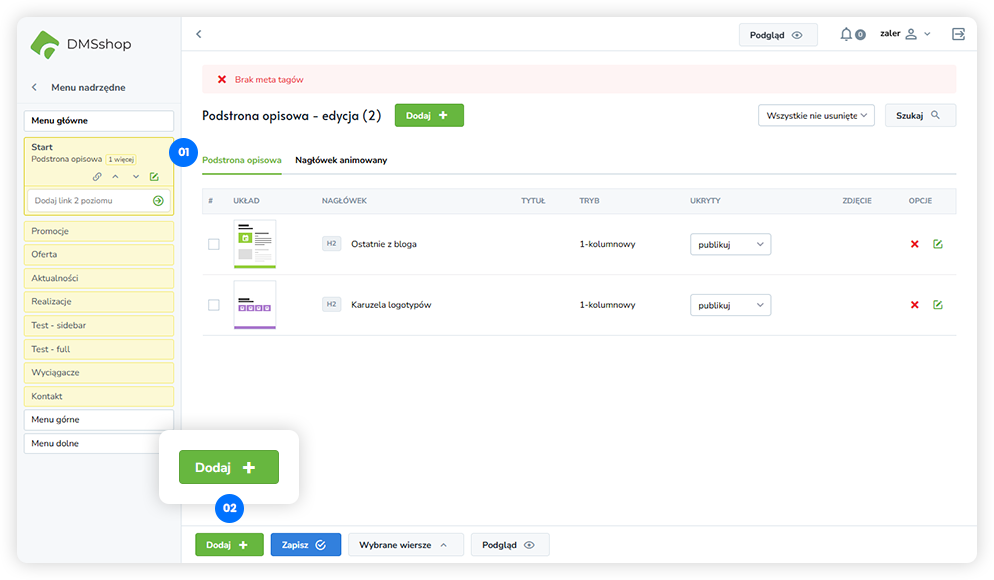Click the logout icon in top right
This screenshot has height=580, width=994.
(959, 34)
